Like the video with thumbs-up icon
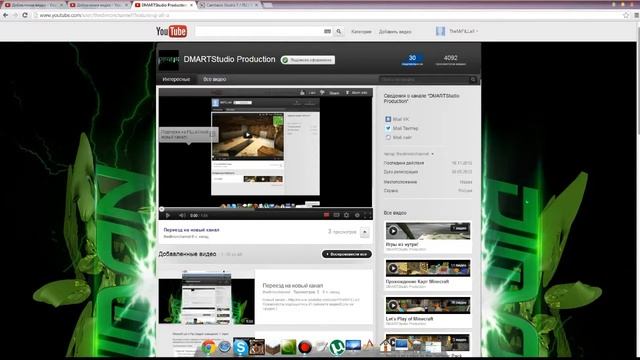Image resolution: width=640 pixels, height=360 pixels. [302, 93]
